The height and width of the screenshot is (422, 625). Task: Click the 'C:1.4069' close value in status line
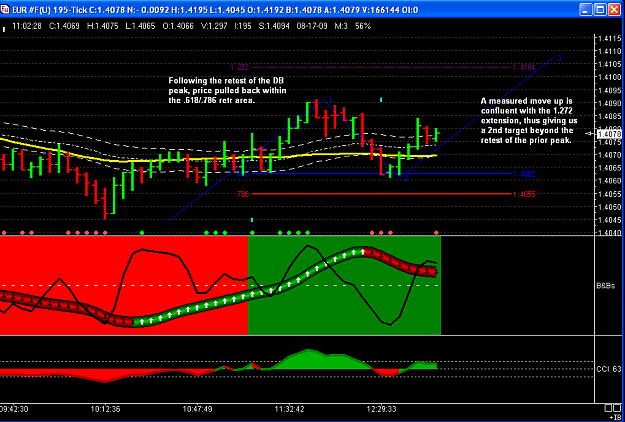point(64,26)
